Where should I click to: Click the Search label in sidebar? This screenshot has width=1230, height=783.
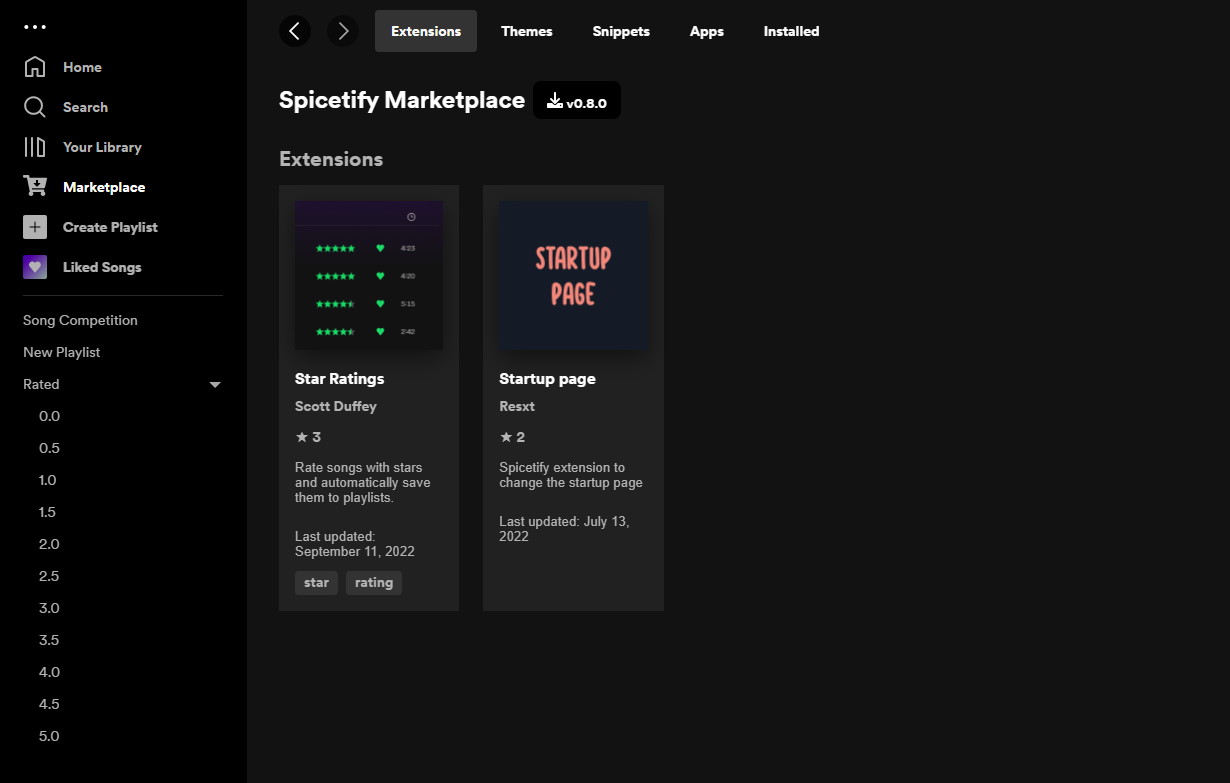click(85, 107)
